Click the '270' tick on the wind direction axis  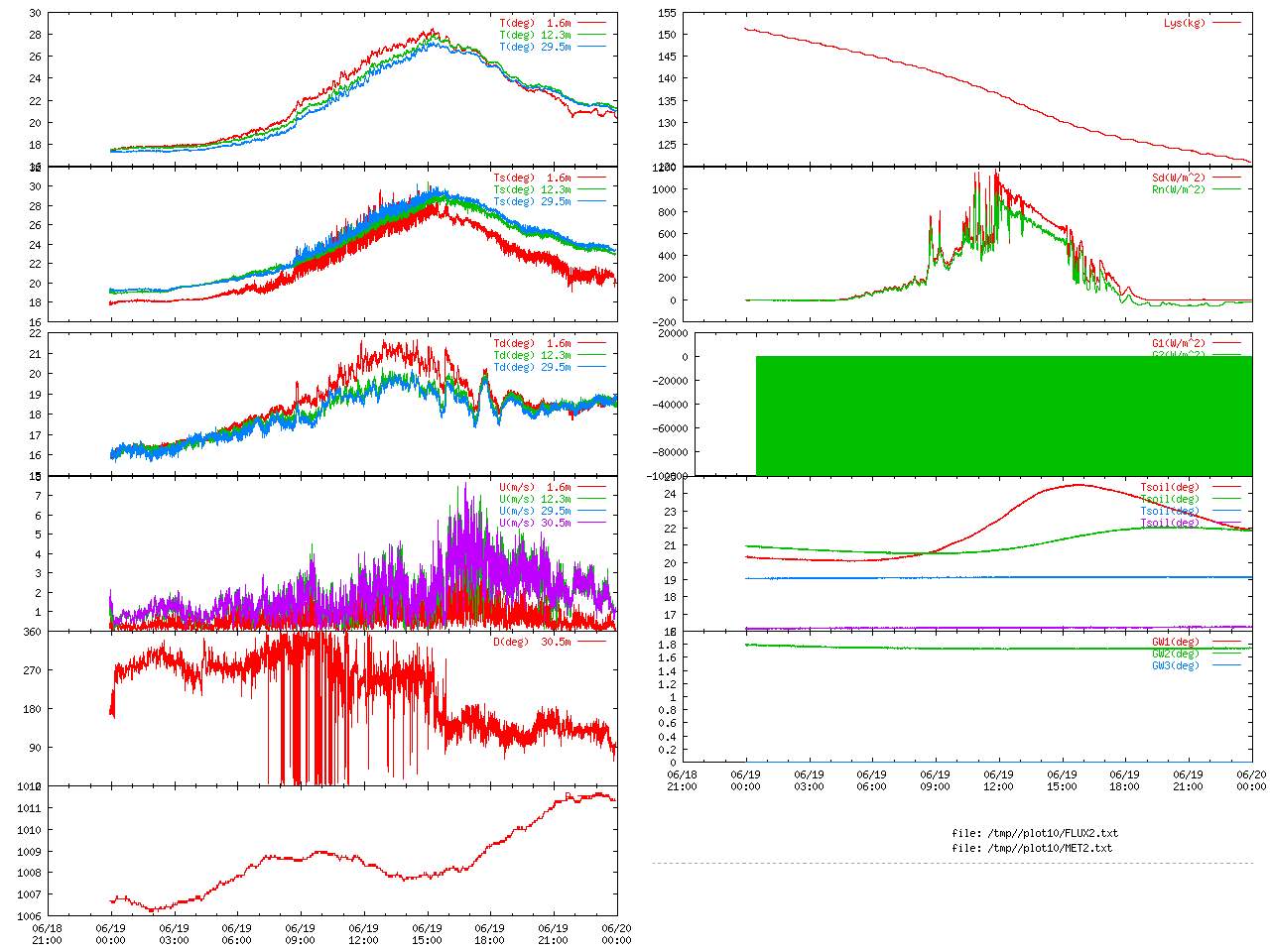[x=33, y=670]
